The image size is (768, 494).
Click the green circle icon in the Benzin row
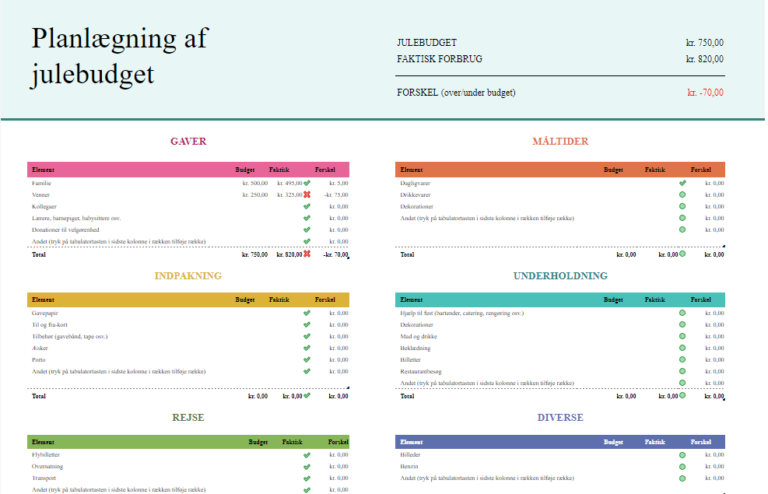tap(683, 467)
